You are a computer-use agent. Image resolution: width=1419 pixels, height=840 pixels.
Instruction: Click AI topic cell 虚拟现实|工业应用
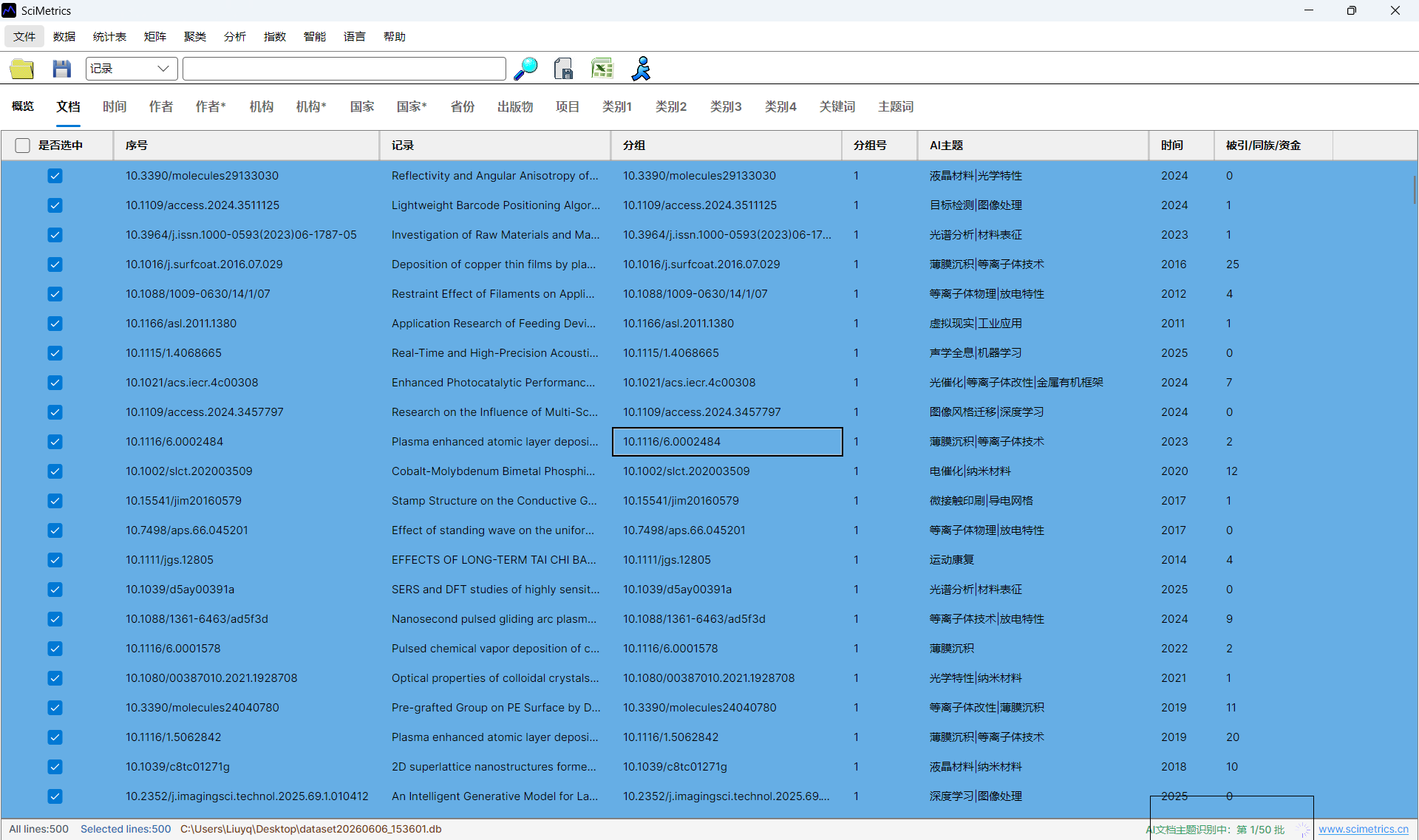(x=976, y=324)
